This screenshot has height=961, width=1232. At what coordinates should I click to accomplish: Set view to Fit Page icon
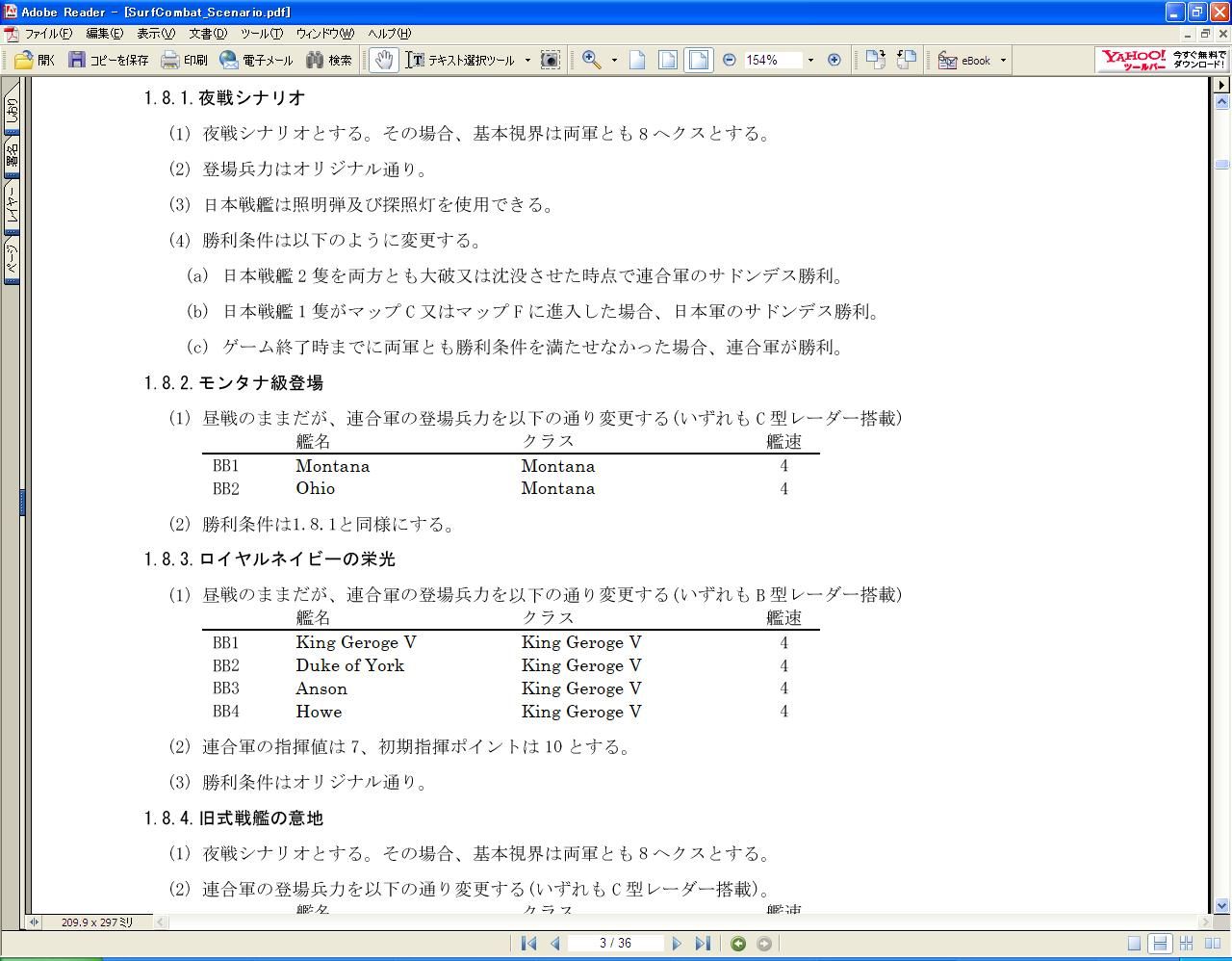(x=667, y=60)
